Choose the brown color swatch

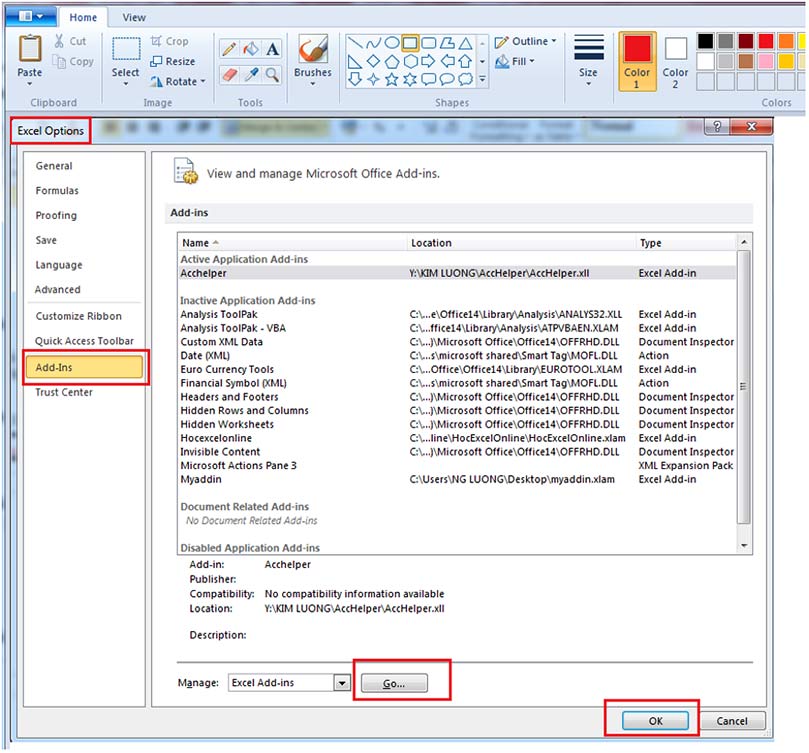[746, 61]
